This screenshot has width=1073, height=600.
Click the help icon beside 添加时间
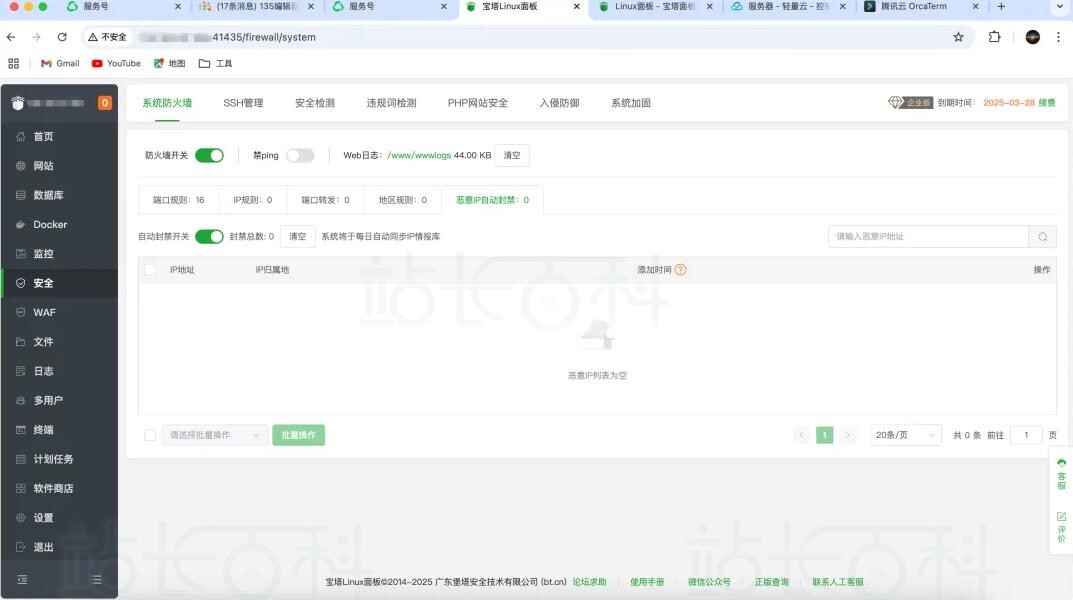[x=680, y=270]
